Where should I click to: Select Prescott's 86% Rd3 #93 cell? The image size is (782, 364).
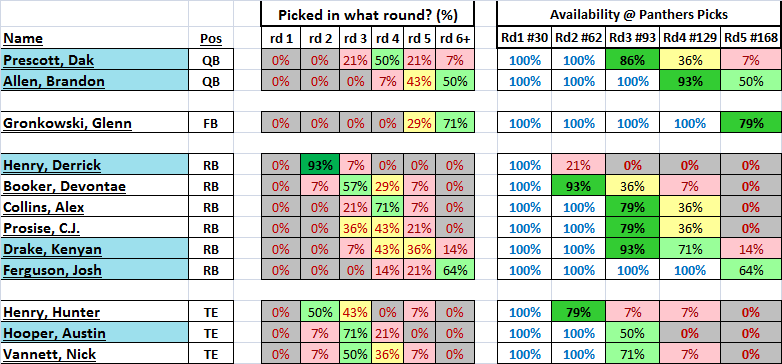click(x=632, y=60)
